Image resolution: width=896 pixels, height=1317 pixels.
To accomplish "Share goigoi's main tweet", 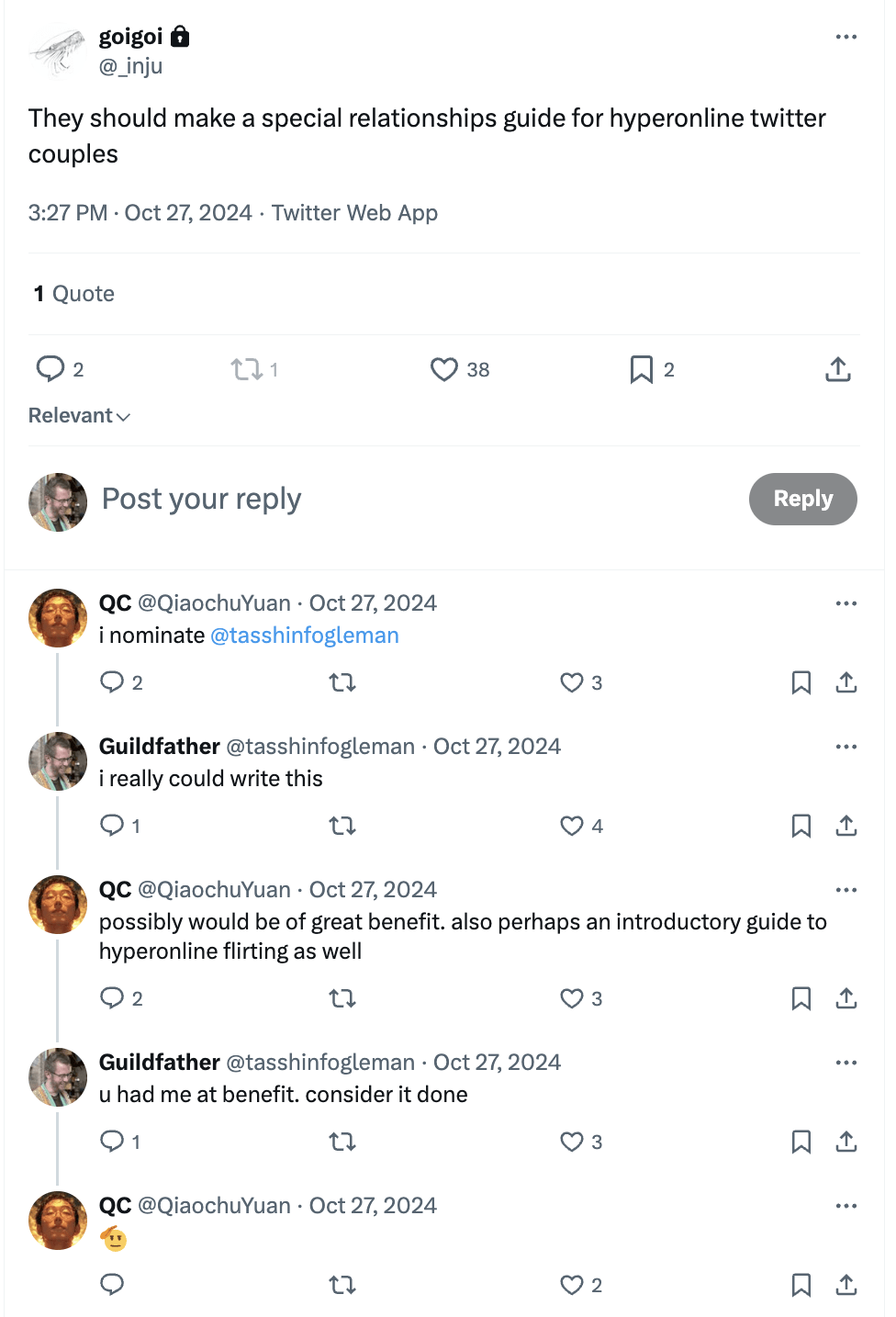I will [x=837, y=369].
